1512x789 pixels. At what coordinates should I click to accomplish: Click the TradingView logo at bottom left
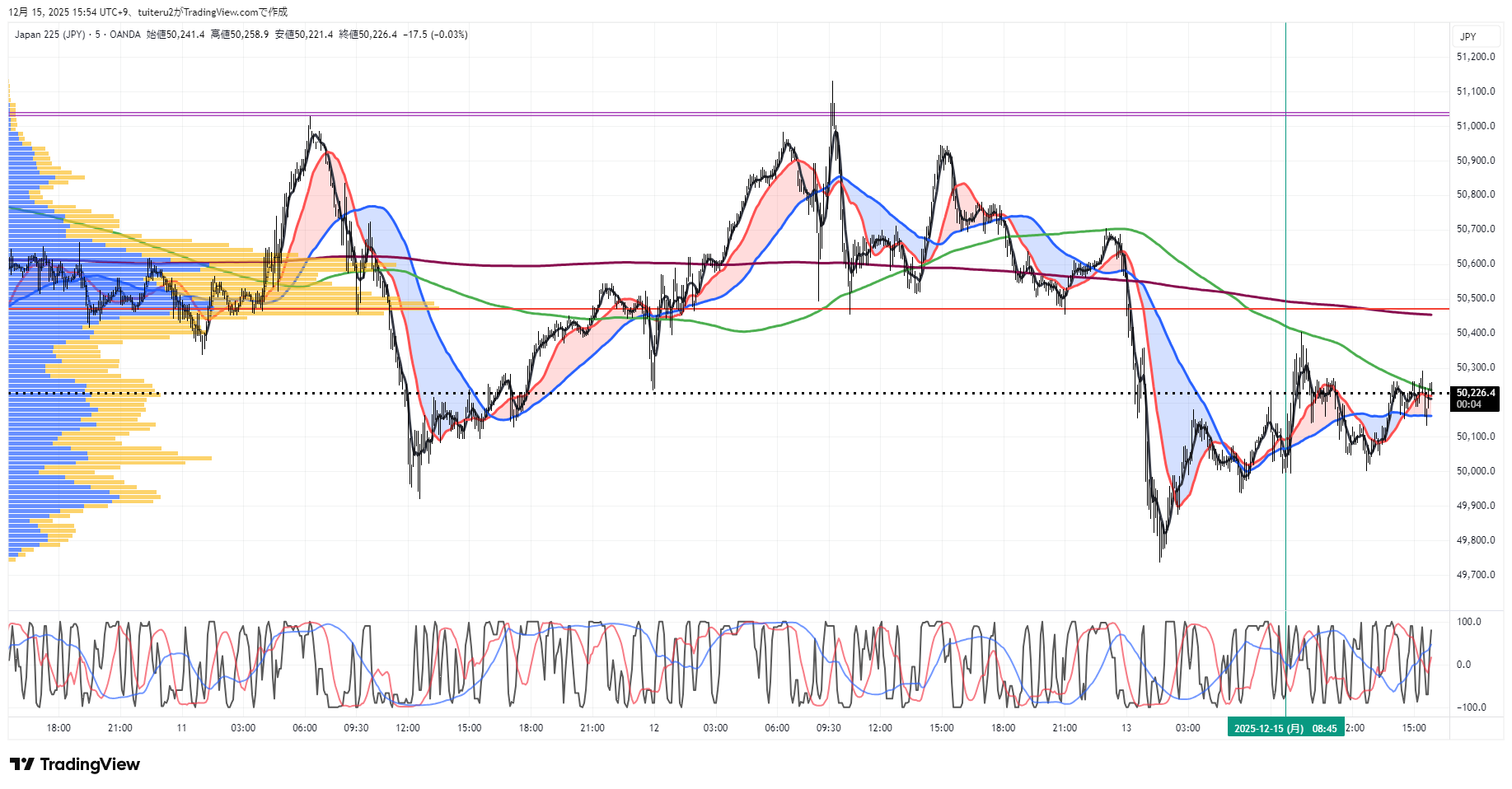(75, 764)
